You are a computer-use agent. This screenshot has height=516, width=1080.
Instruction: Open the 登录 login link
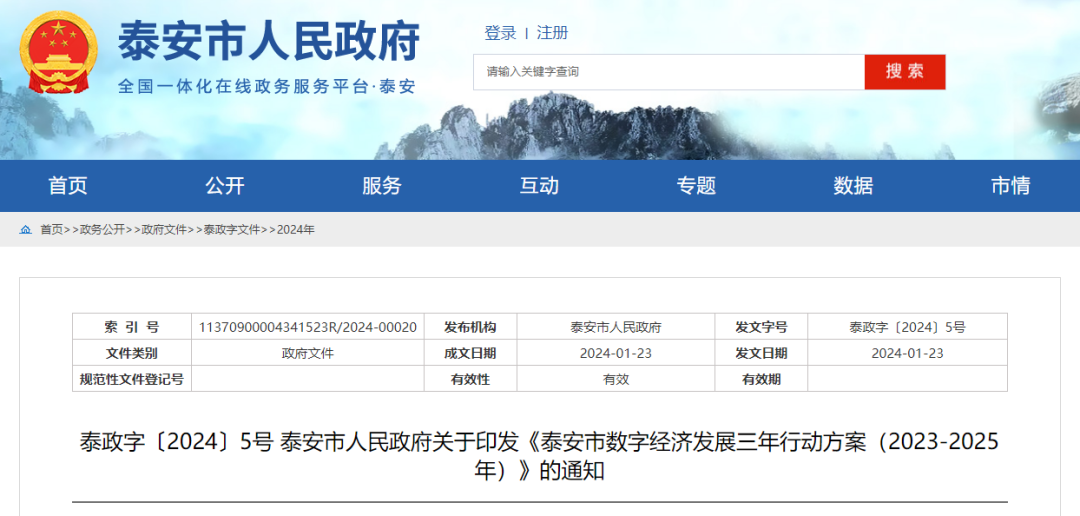pyautogui.click(x=500, y=32)
